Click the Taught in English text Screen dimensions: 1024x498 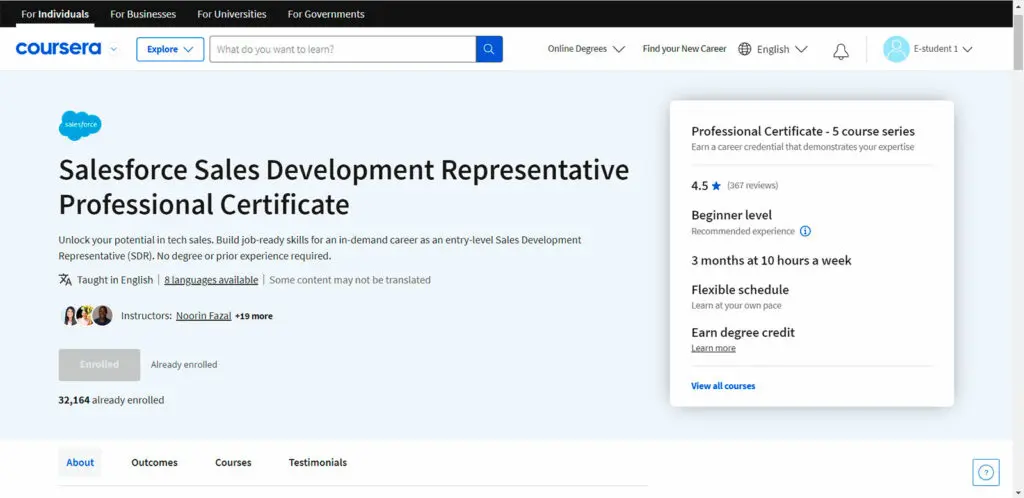pyautogui.click(x=115, y=280)
